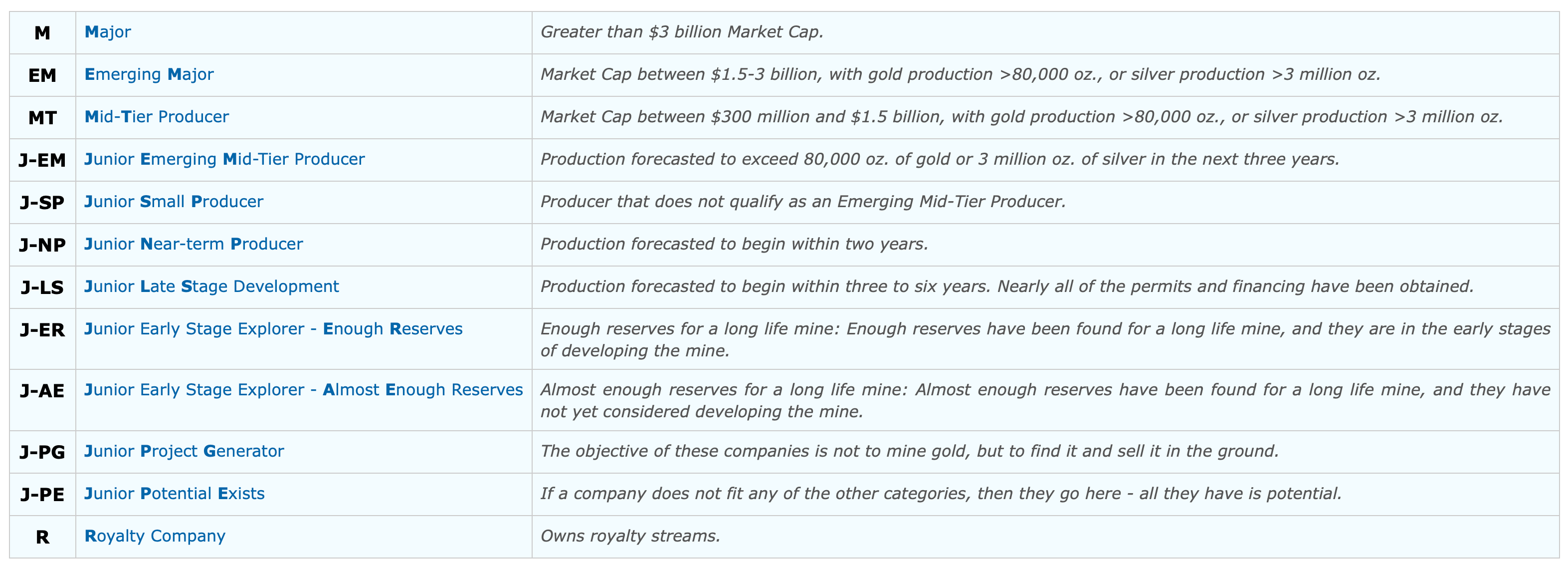The image size is (1568, 566).
Task: Click the J-PG abbreviation cell
Action: [42, 452]
